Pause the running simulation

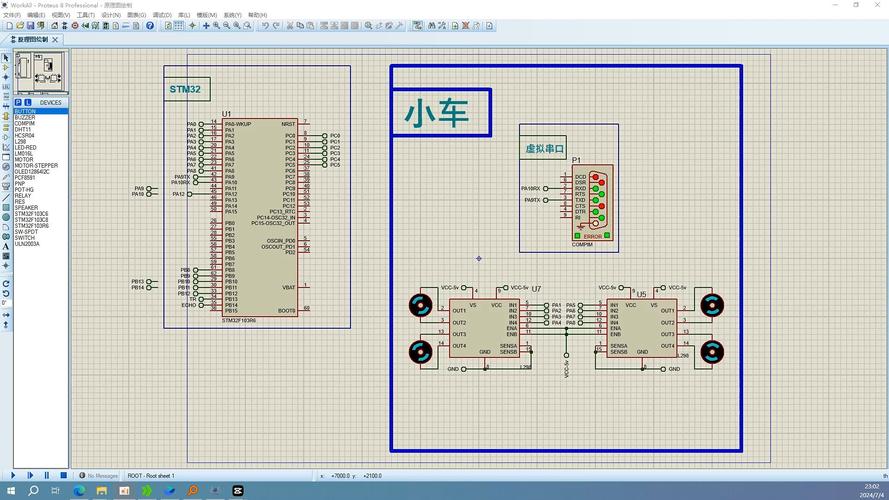[46, 476]
